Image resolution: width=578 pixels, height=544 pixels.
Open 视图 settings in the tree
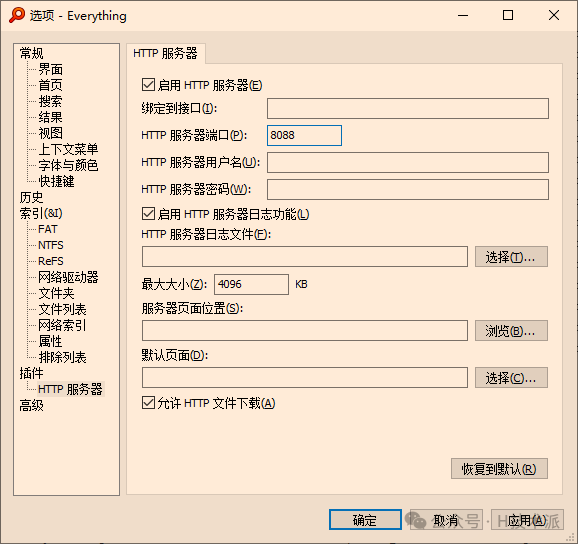pyautogui.click(x=51, y=133)
